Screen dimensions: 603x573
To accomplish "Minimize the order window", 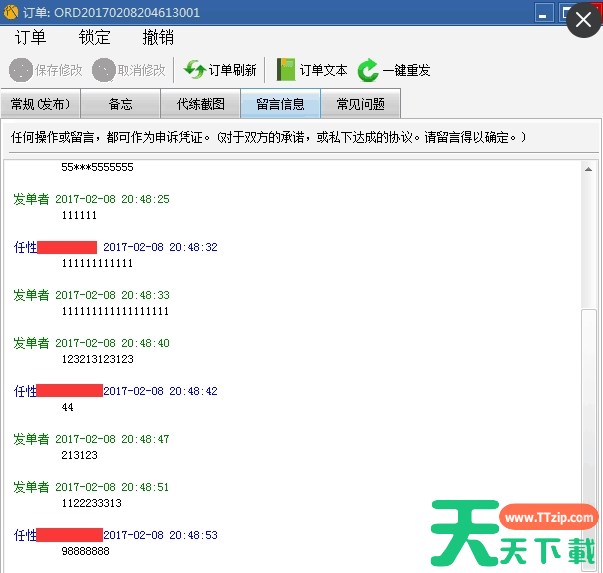I will [x=544, y=13].
